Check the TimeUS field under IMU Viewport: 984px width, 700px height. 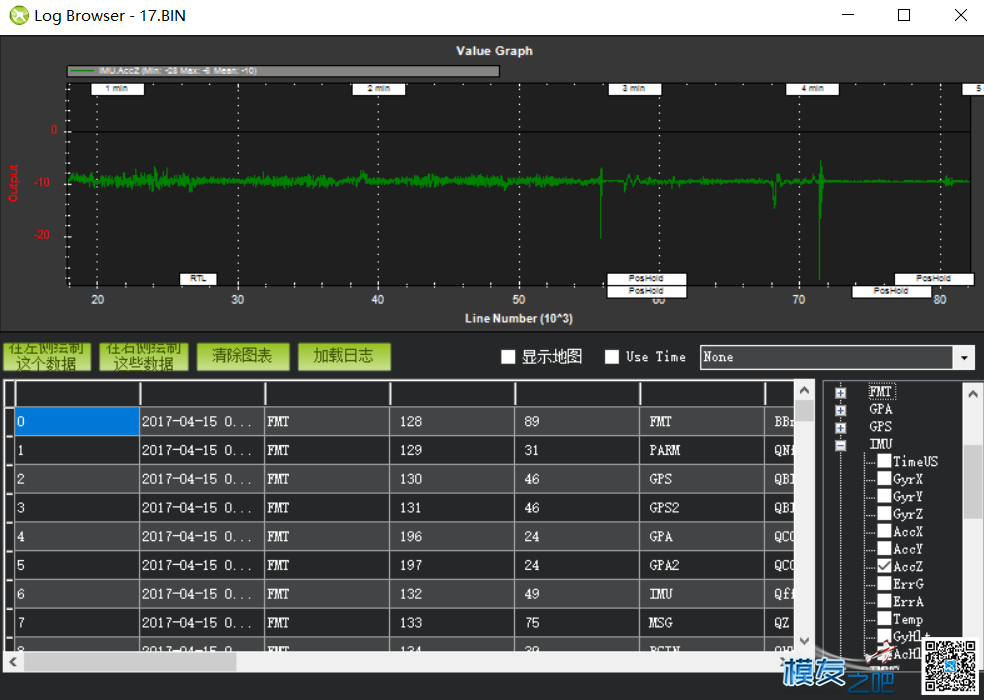[x=884, y=461]
